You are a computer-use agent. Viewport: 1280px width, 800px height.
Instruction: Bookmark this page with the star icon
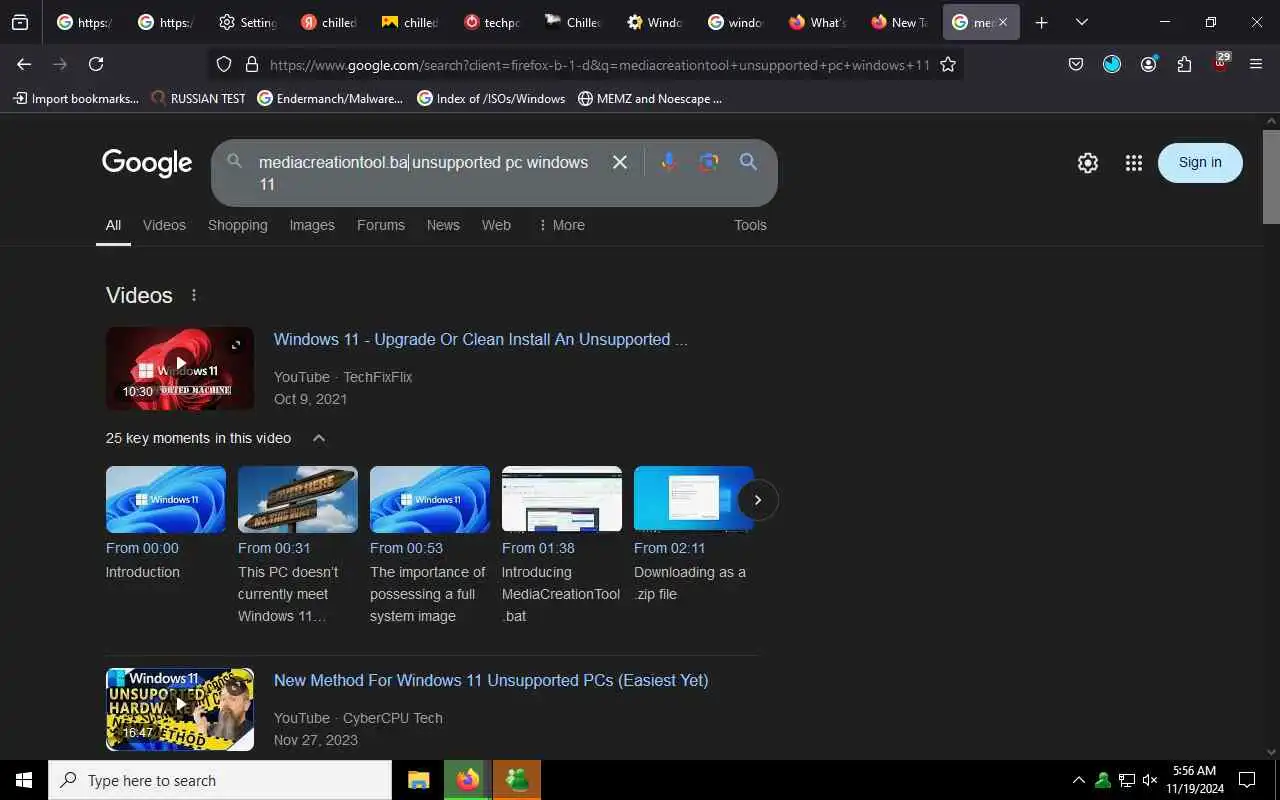tap(948, 64)
